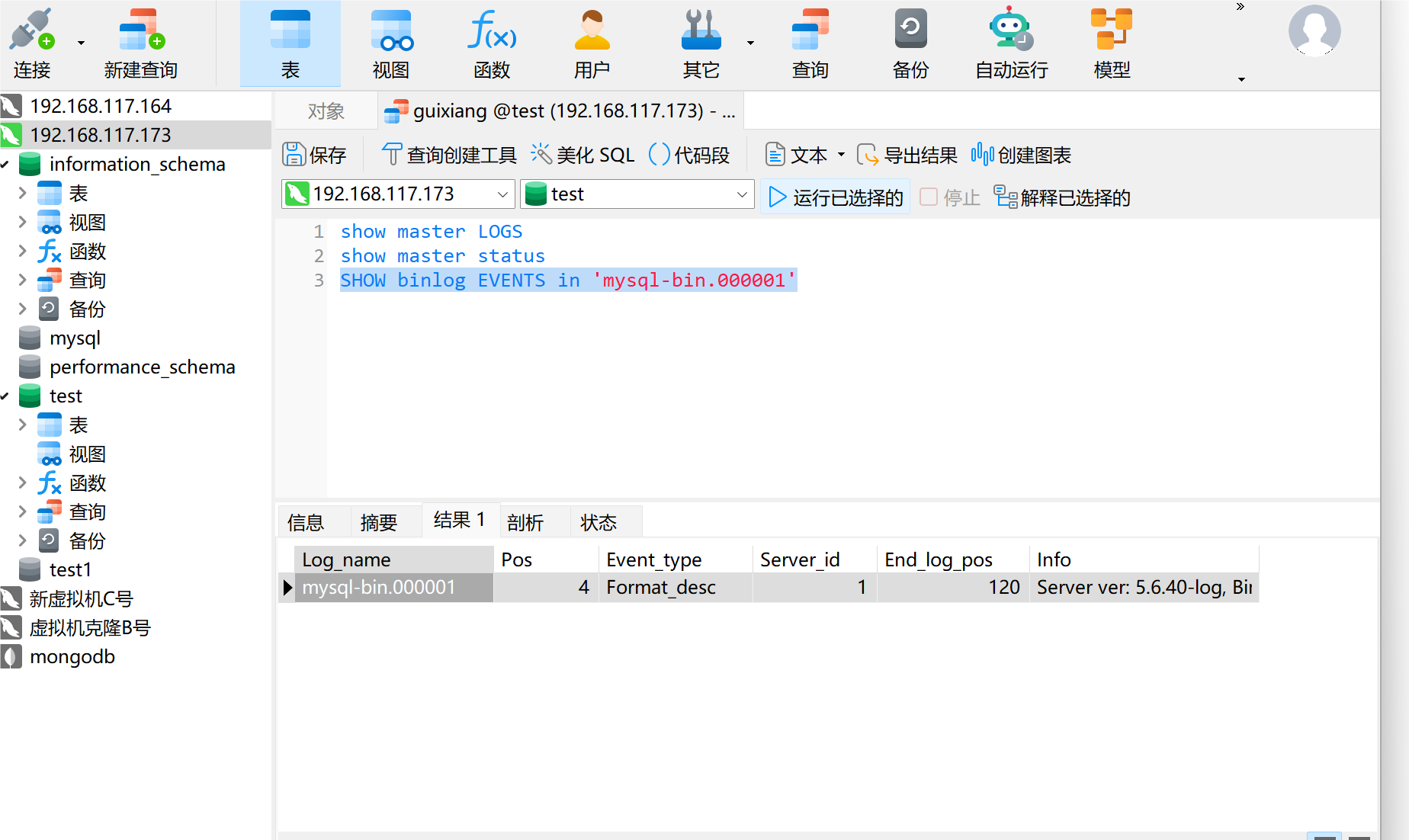The width and height of the screenshot is (1409, 840).
Task: Click the mysql-bin.000001 result cell
Action: click(394, 588)
